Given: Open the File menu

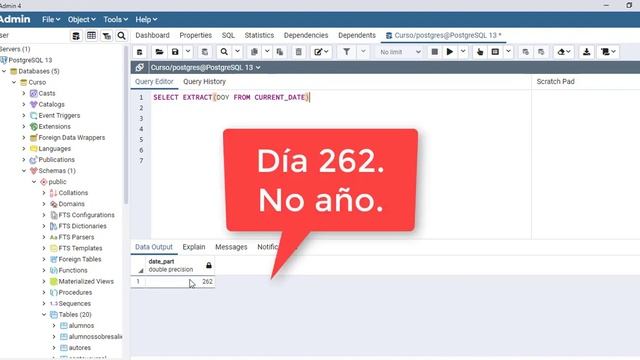Looking at the screenshot, I should (51, 19).
